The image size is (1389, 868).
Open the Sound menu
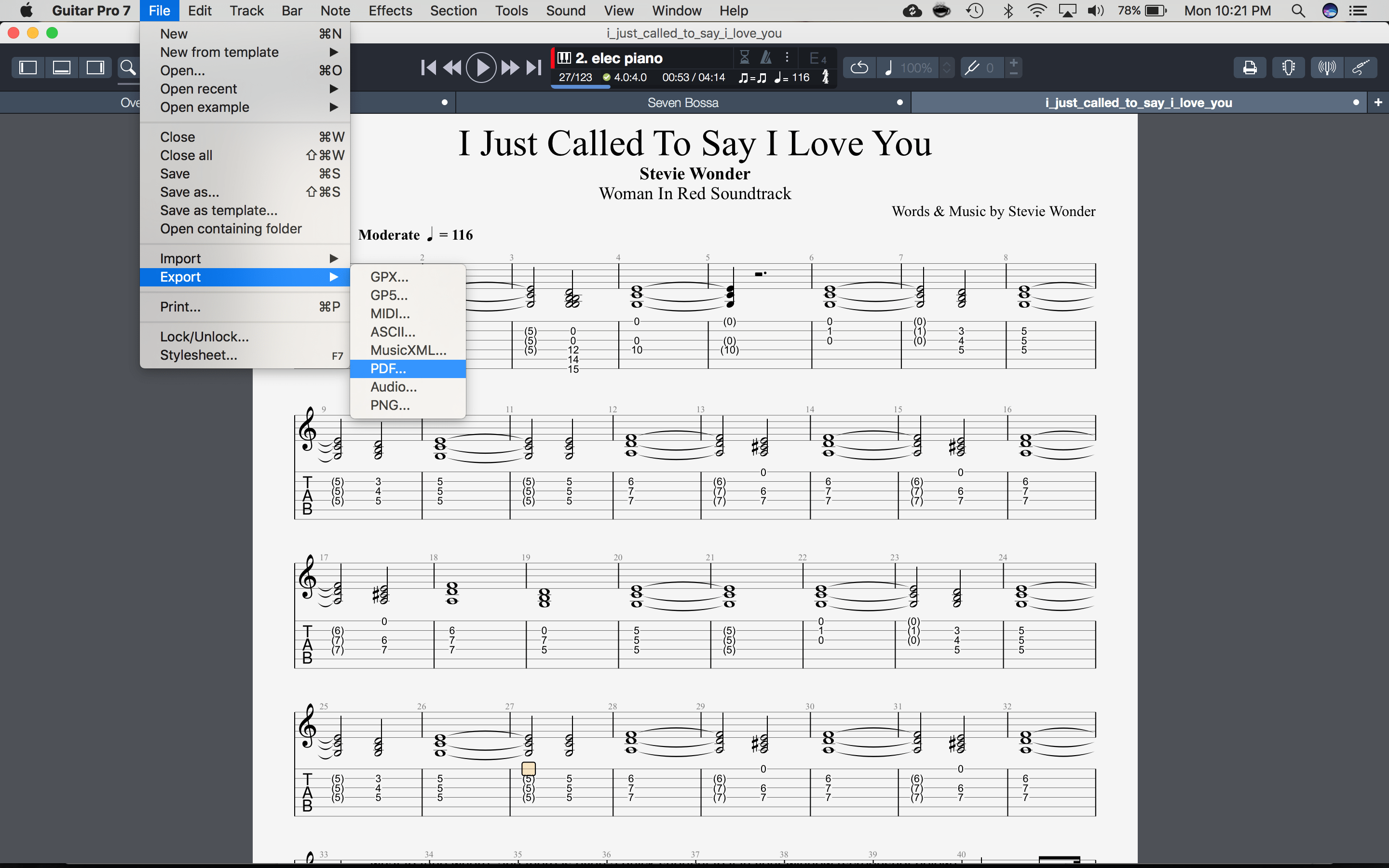565,11
